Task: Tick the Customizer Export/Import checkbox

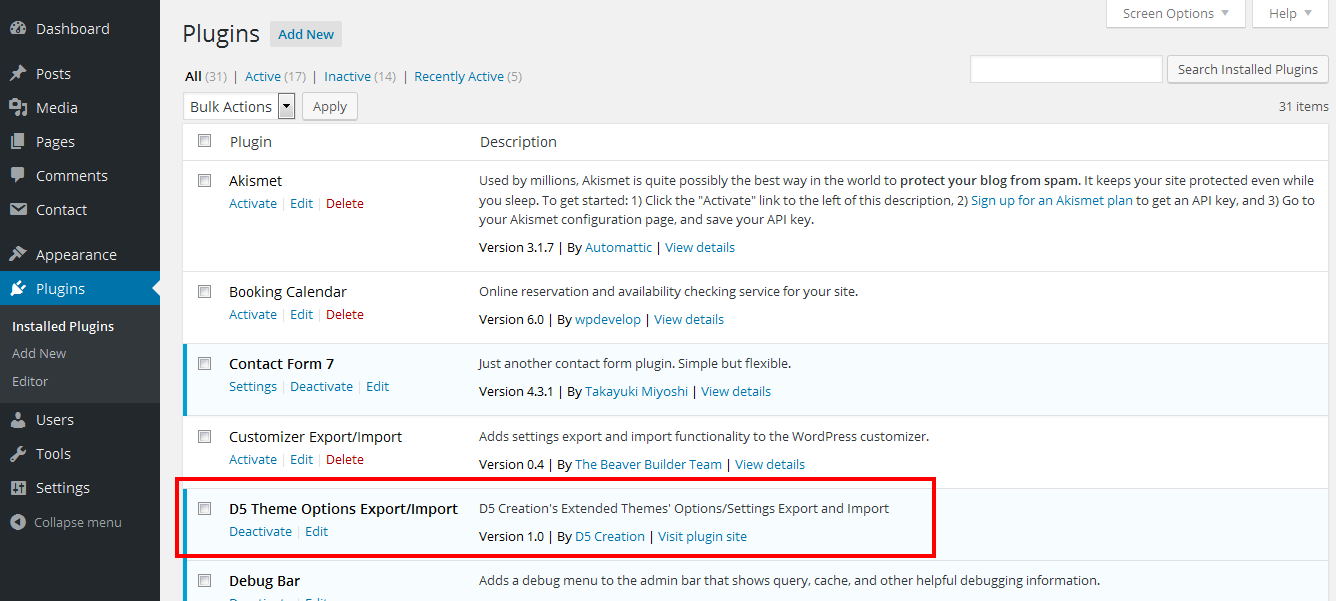Action: coord(205,437)
